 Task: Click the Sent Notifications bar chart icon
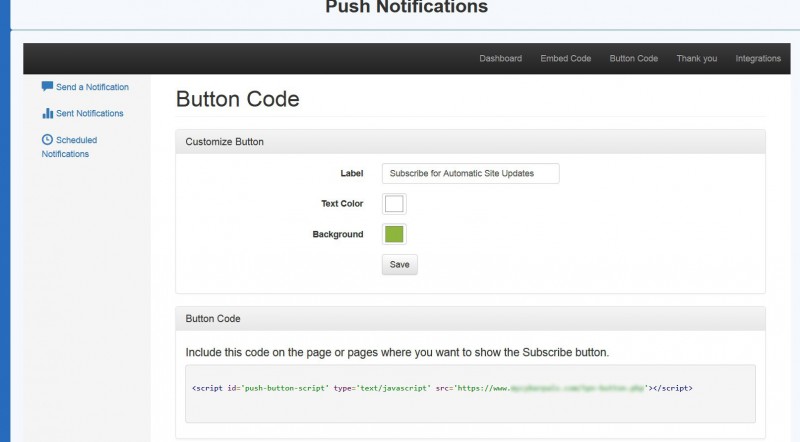(47, 113)
